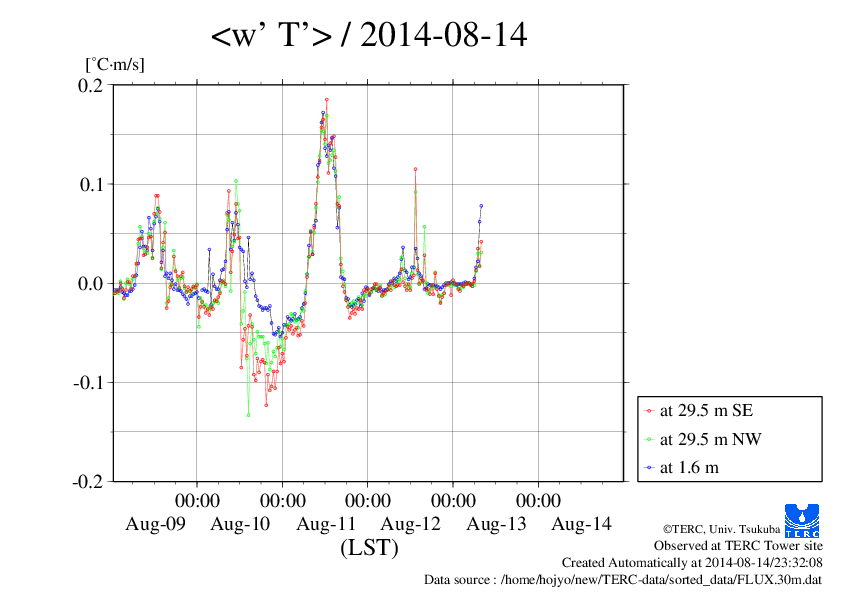Click the TERC logo icon
Image resolution: width=842 pixels, height=595 pixels.
click(x=801, y=520)
